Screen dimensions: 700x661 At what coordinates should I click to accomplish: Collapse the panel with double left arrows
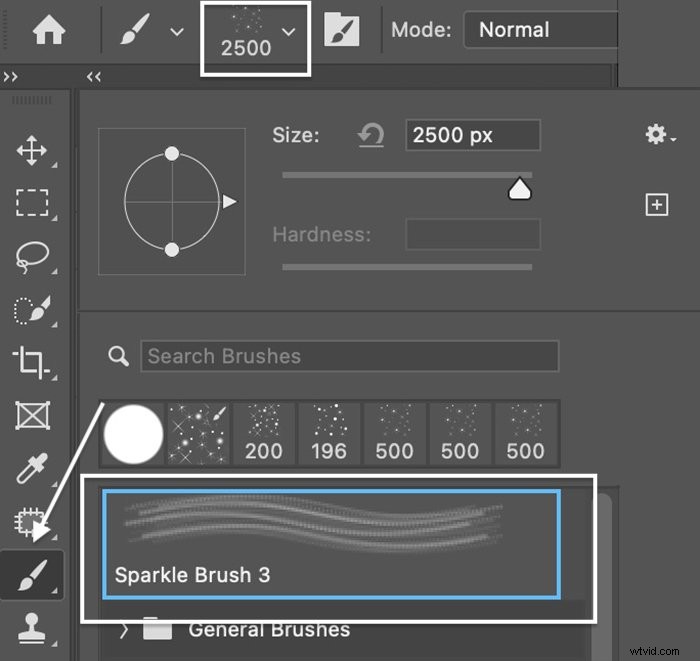(94, 77)
